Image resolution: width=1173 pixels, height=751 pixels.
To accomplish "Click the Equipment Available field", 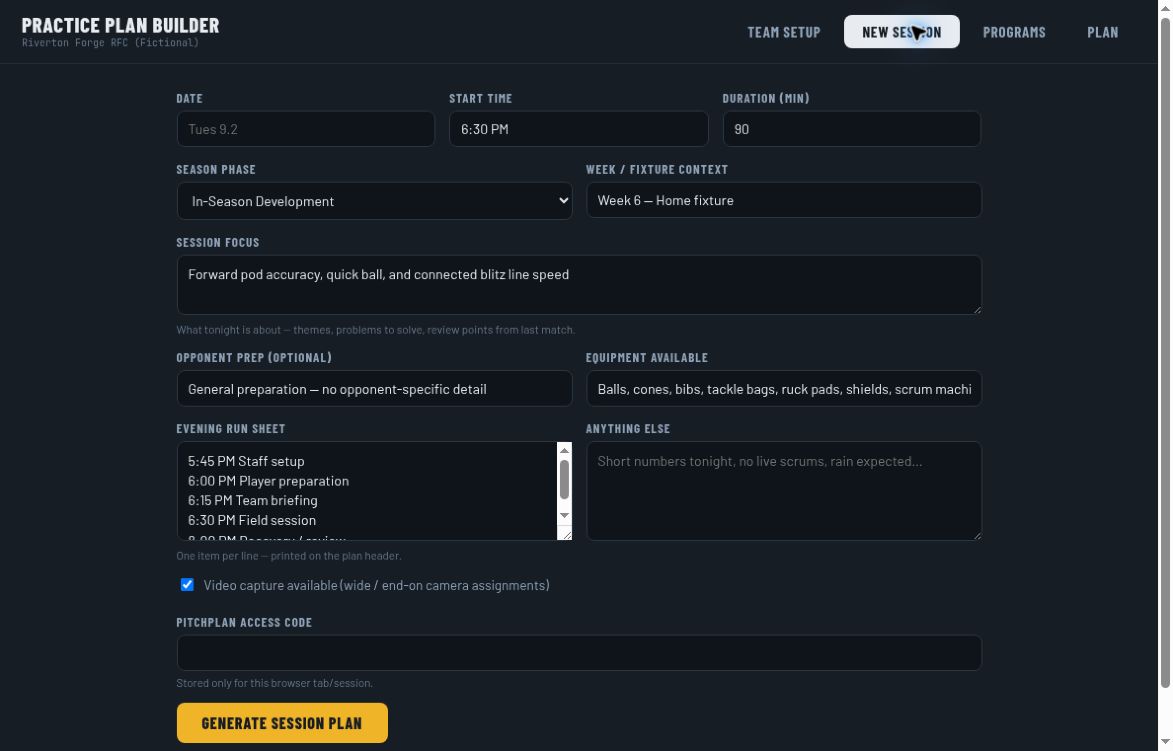I will click(783, 389).
